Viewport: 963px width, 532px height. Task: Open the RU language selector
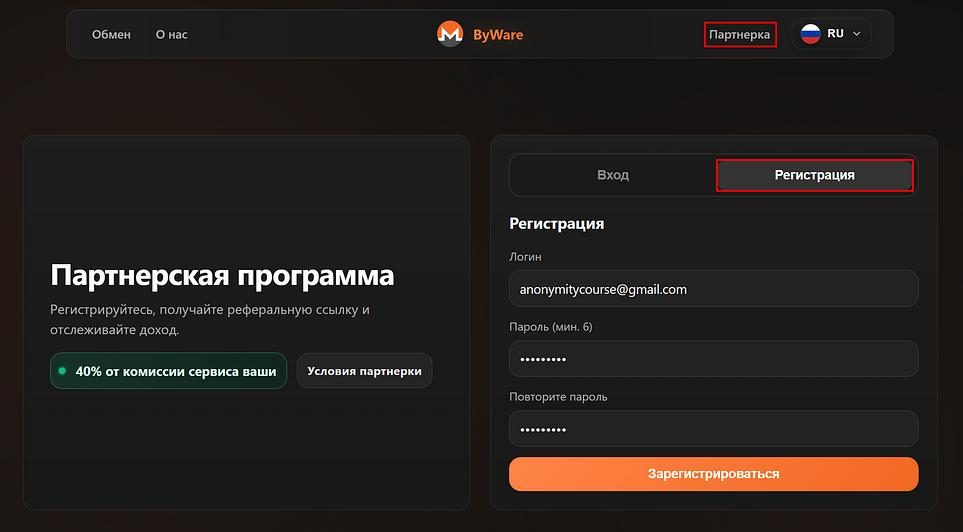coord(832,34)
